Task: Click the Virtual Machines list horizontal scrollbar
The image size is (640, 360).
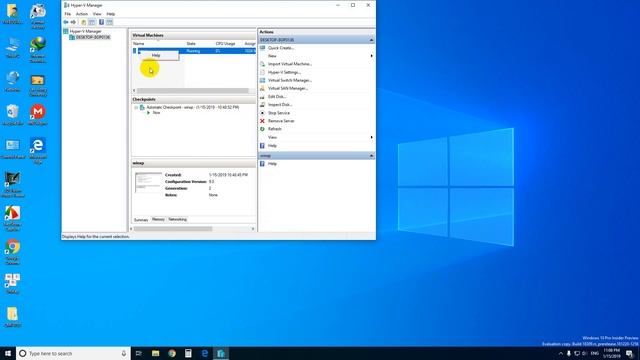Action: point(193,91)
